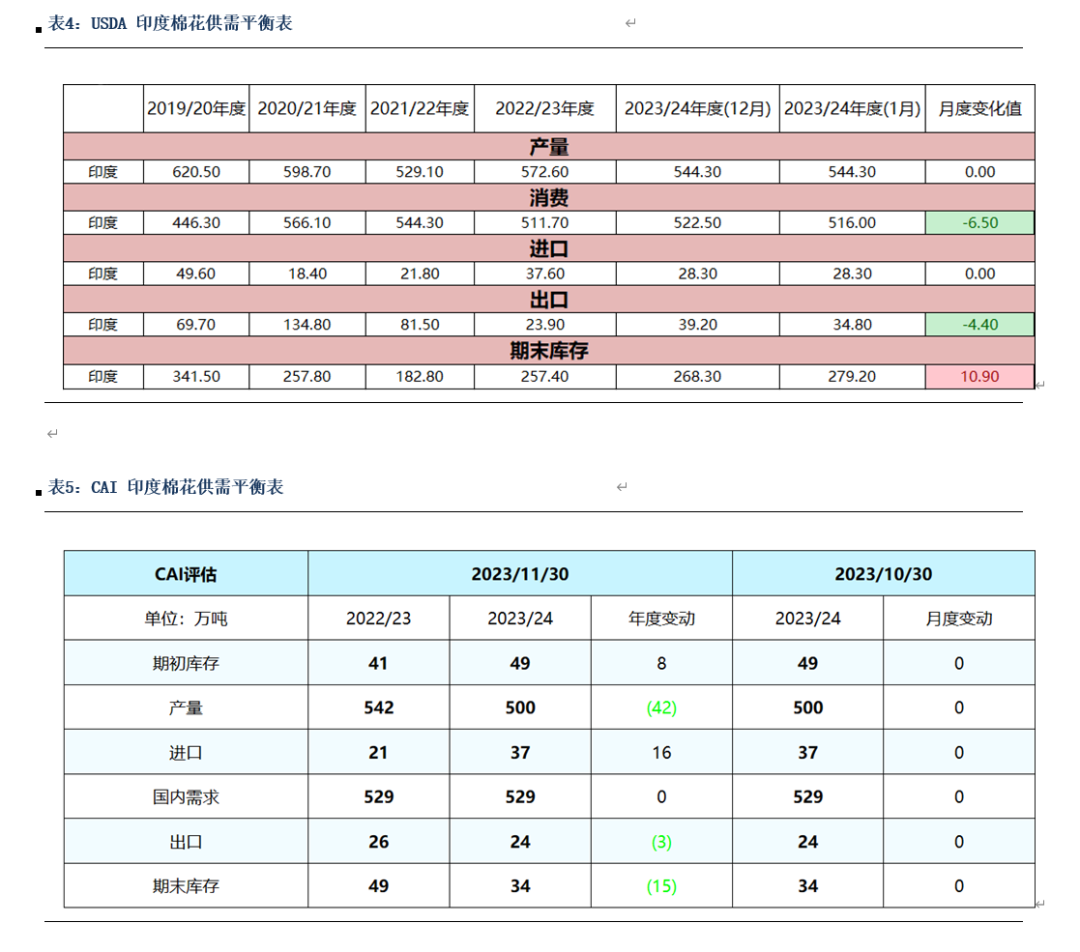Click the red monthly change cell 10.90
Viewport: 1080px width, 952px height.
click(980, 377)
